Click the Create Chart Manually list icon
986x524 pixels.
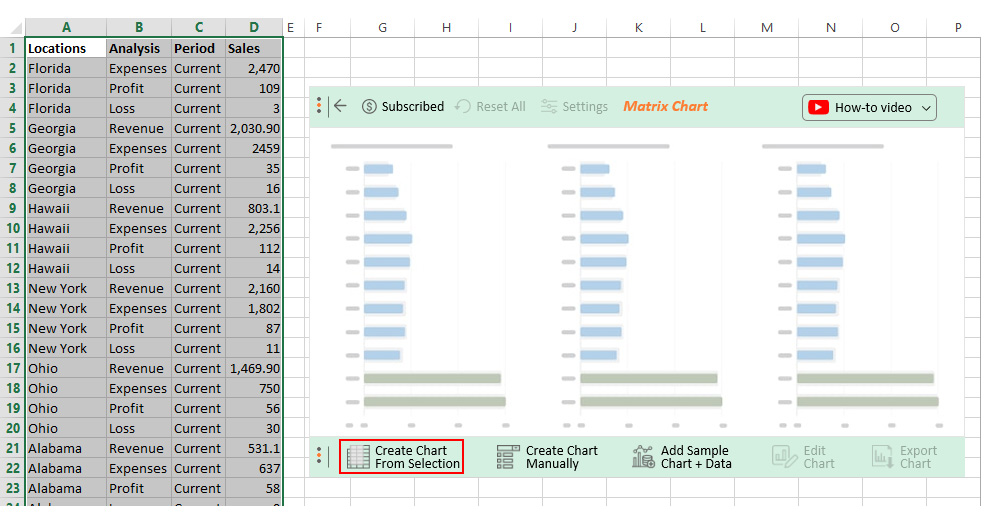point(508,457)
